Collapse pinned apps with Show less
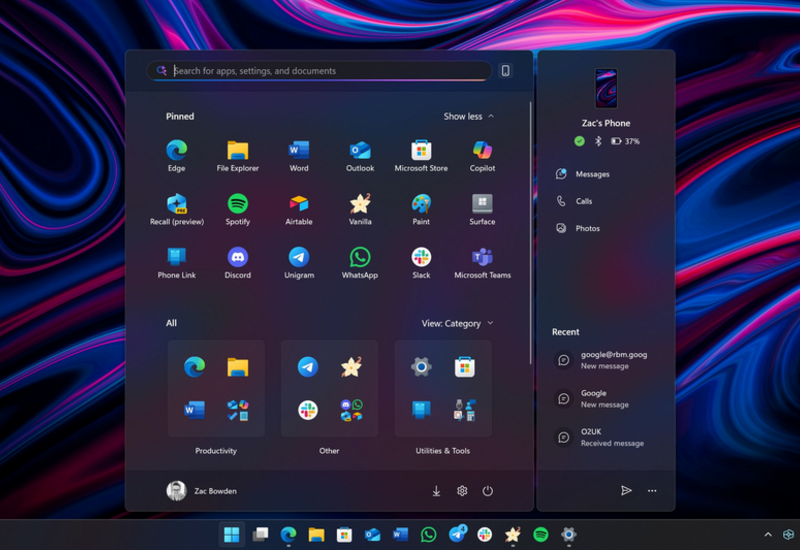800x550 pixels. [468, 116]
